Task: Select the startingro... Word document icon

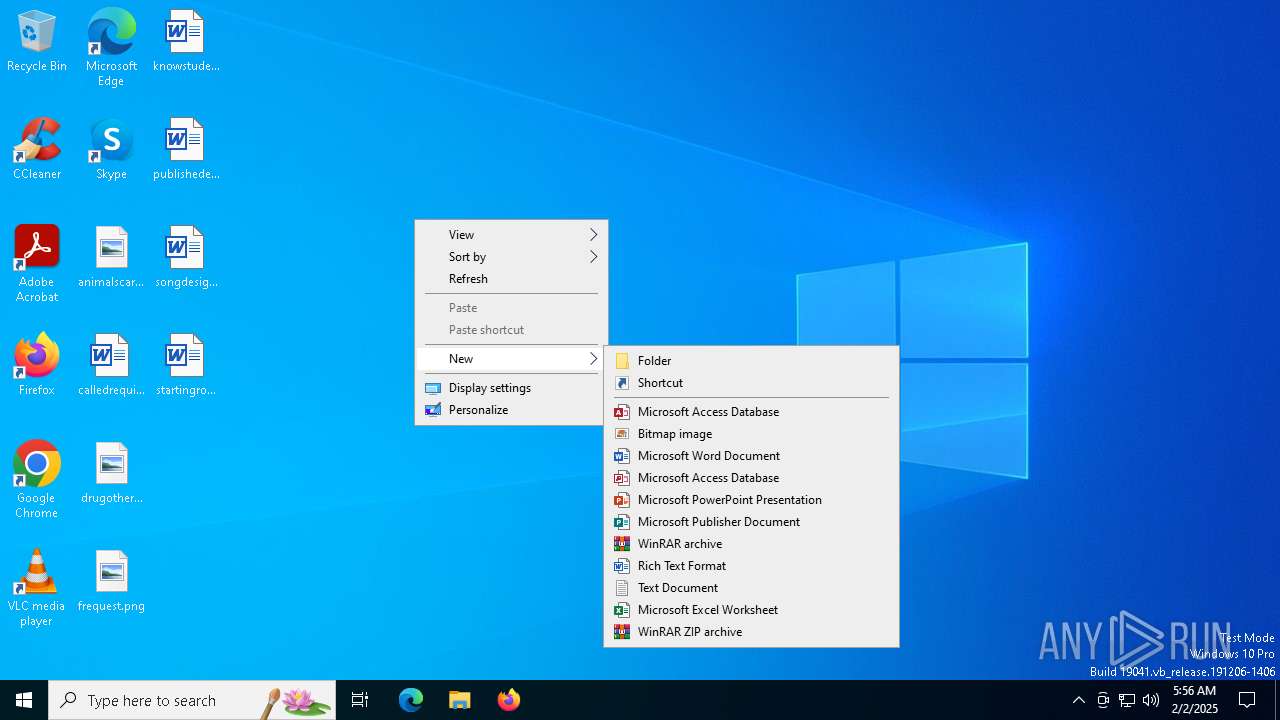Action: click(185, 366)
